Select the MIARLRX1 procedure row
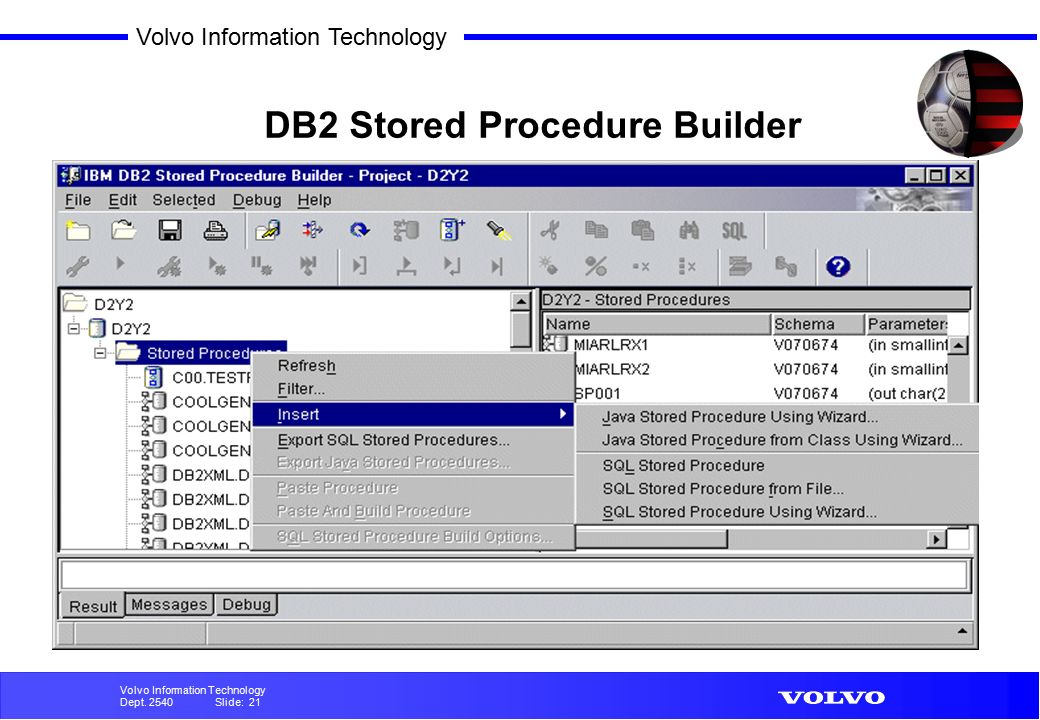The width and height of the screenshot is (1040, 720). pos(746,345)
